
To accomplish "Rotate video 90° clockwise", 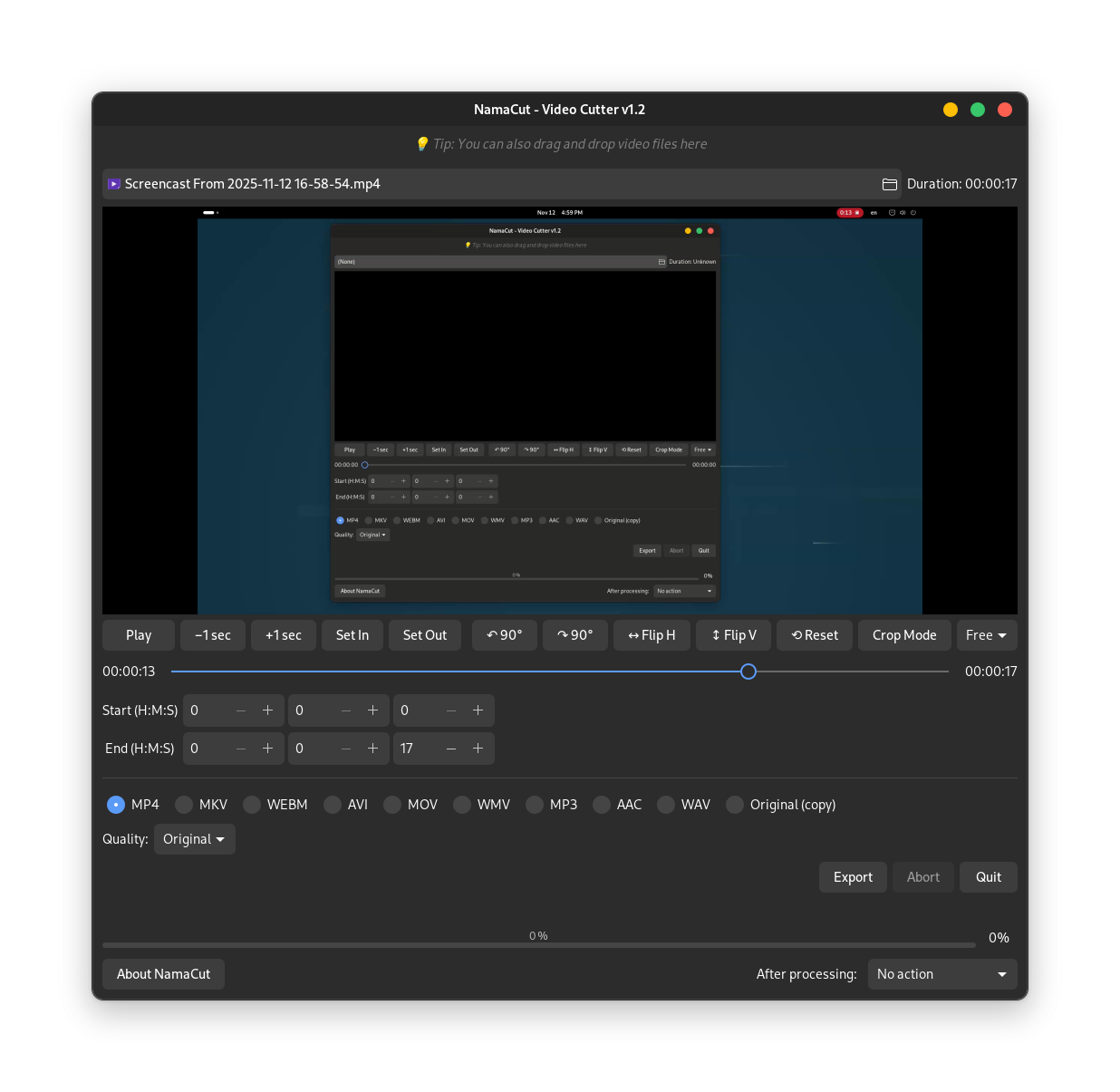I will pyautogui.click(x=575, y=635).
